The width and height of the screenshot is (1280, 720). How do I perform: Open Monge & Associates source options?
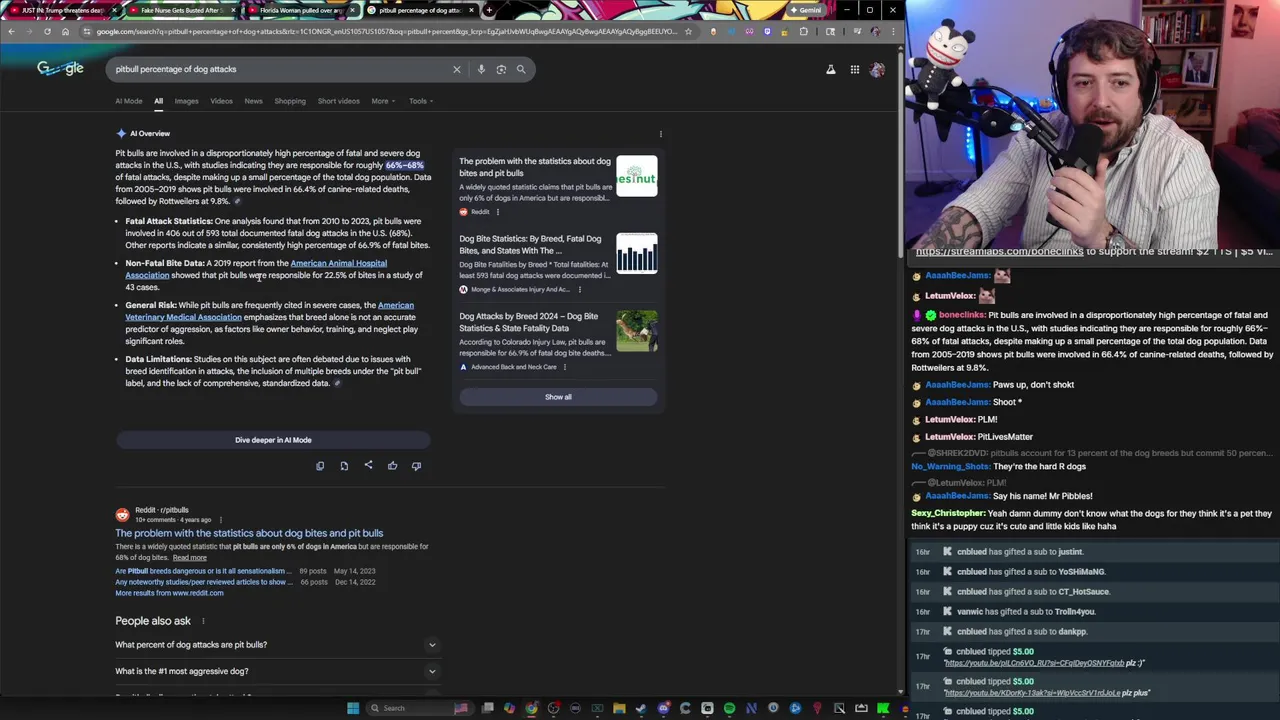pos(579,290)
